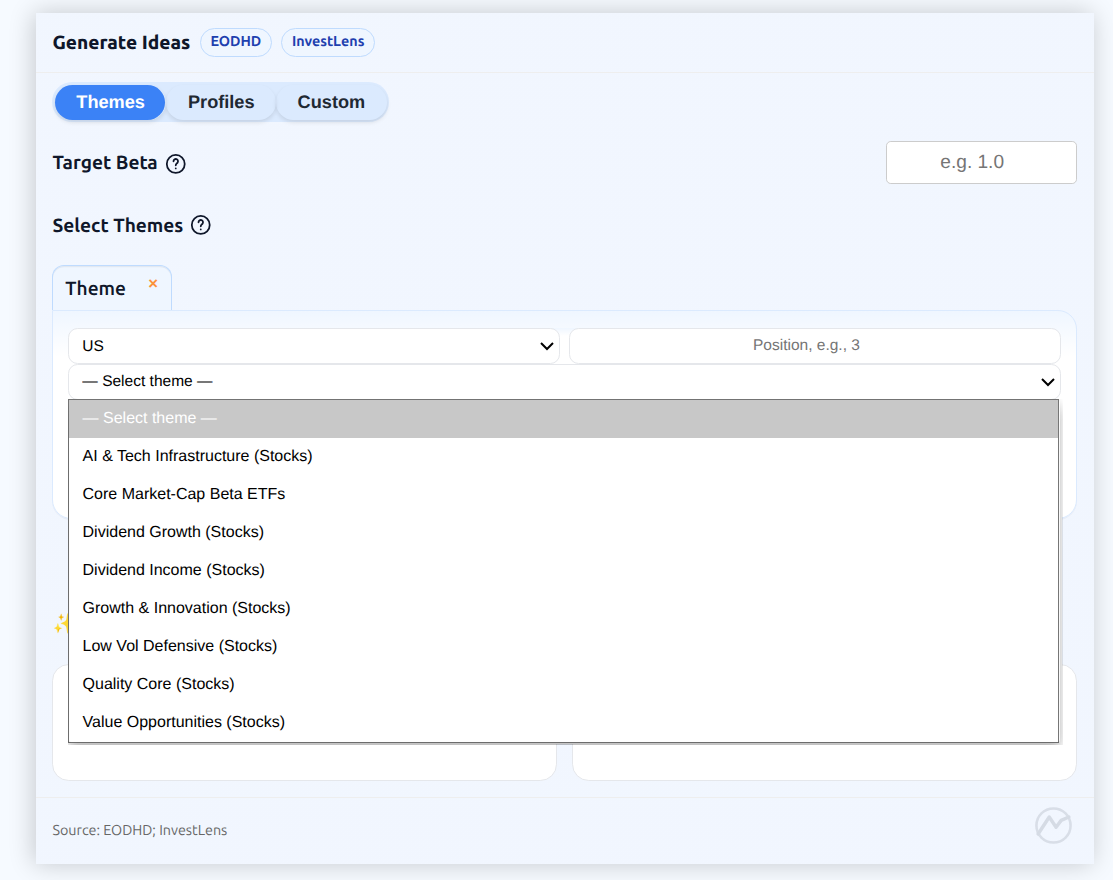Open the US region dropdown
The height and width of the screenshot is (880, 1113).
(314, 346)
